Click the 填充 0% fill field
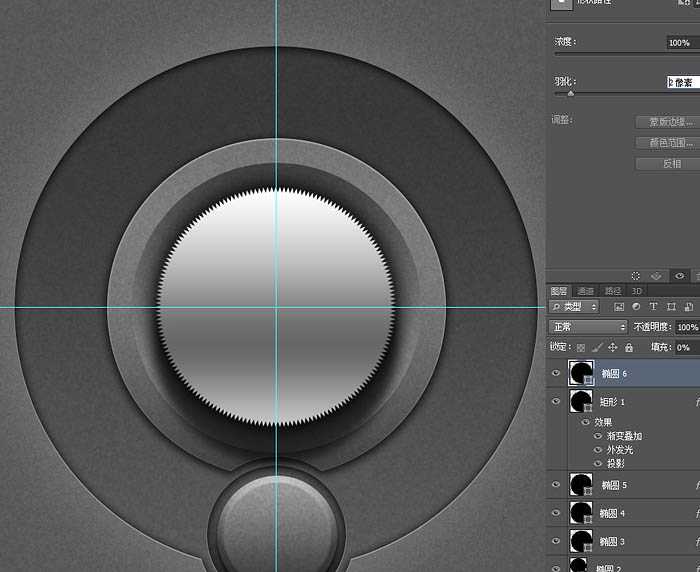The image size is (700, 572). (x=688, y=347)
